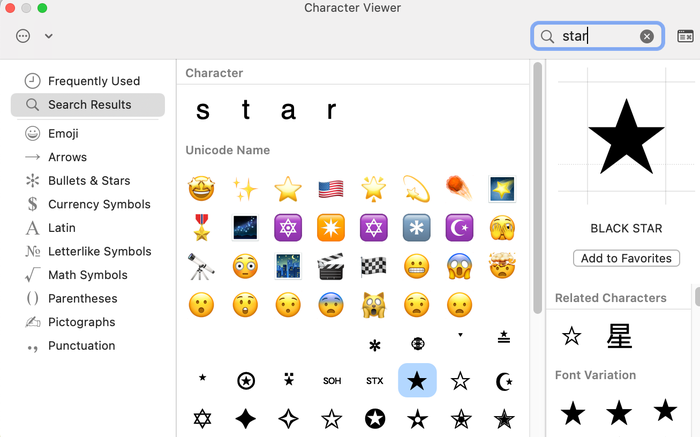Select the circled star symbol in grid
Viewport: 700px width, 437px height.
pyautogui.click(x=246, y=381)
